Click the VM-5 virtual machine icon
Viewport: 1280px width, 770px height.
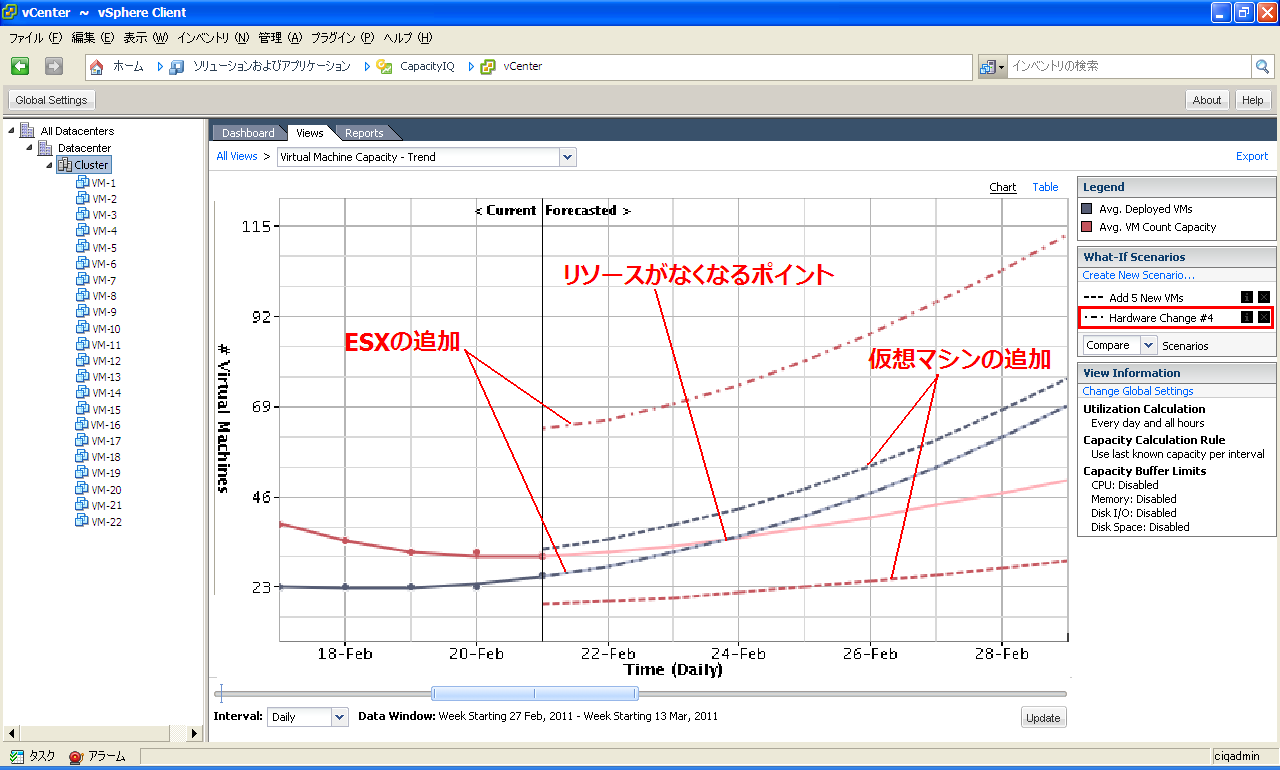click(x=83, y=247)
